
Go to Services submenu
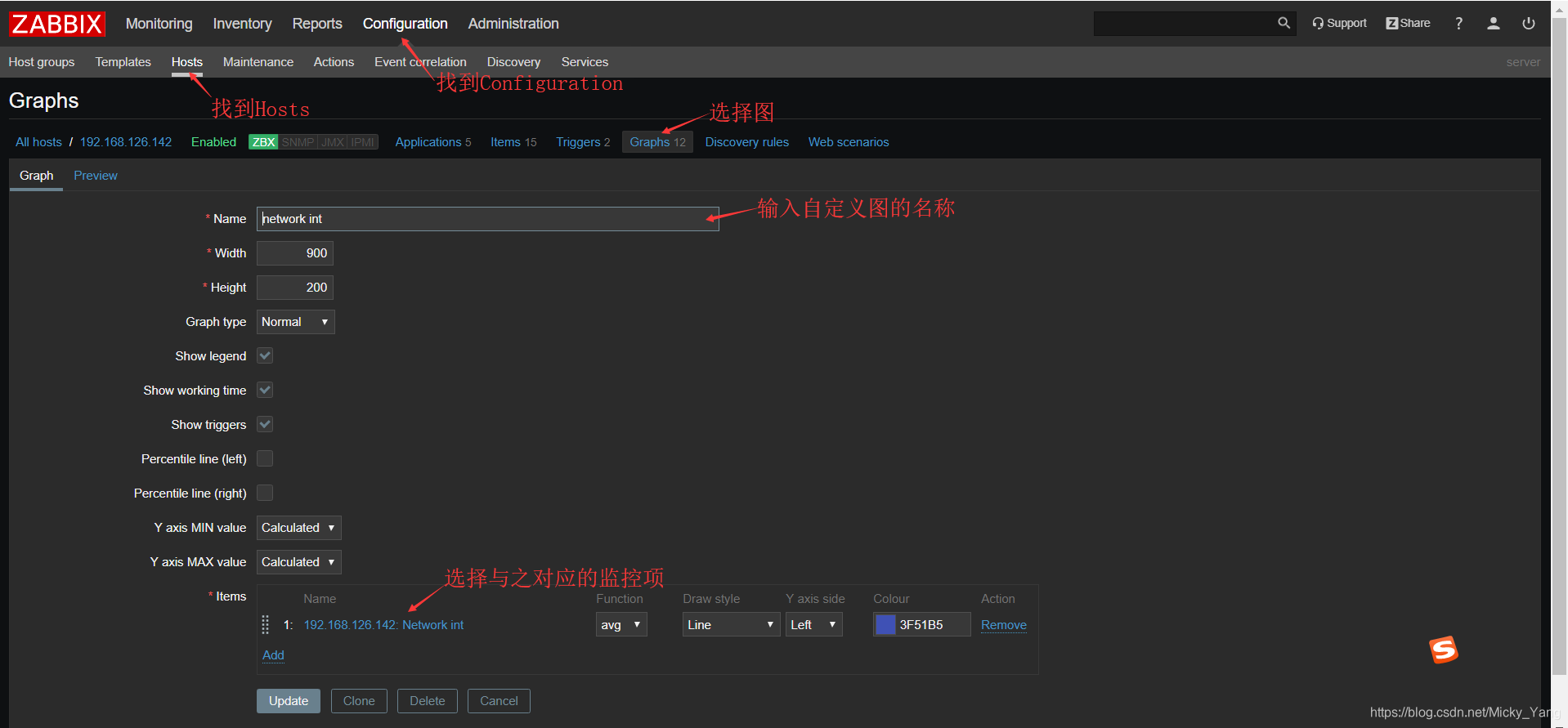[x=585, y=62]
